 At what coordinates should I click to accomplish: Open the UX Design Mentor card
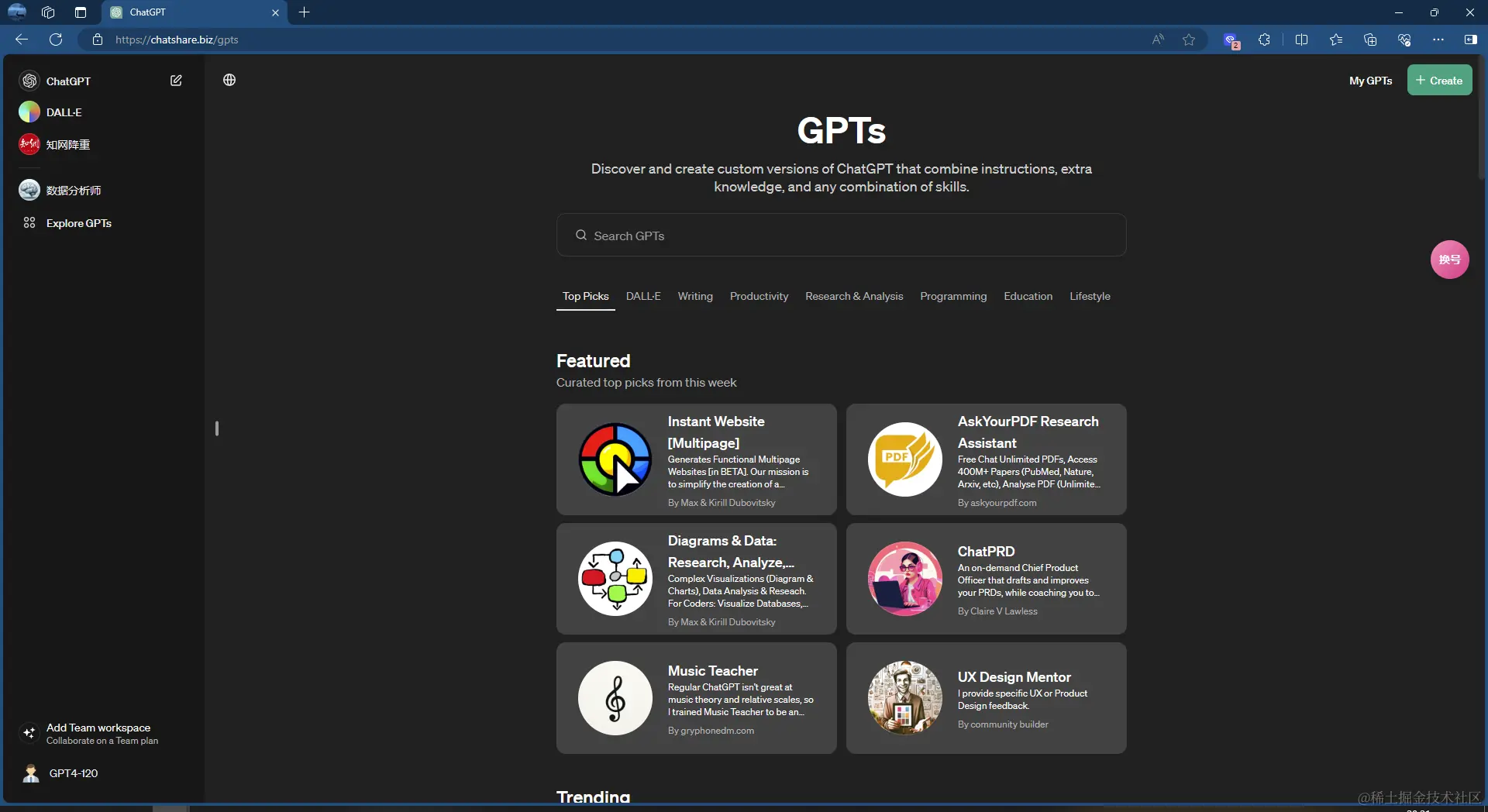(x=986, y=698)
